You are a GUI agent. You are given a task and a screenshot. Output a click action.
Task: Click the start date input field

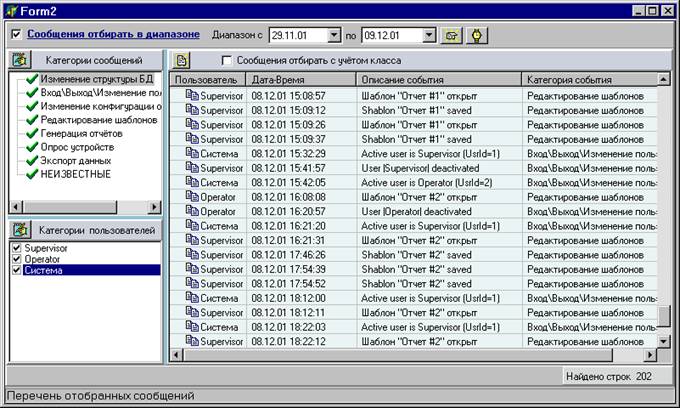click(x=298, y=35)
